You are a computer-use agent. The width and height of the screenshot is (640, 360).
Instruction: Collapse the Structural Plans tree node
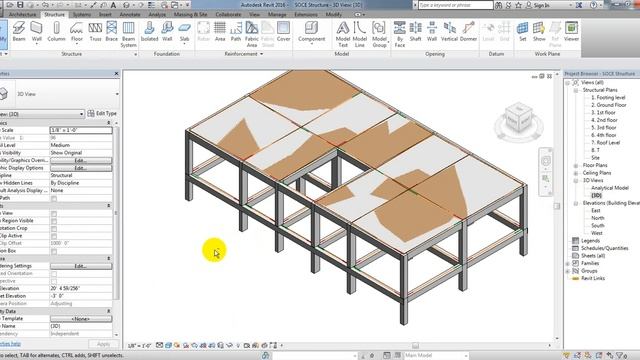coord(576,90)
